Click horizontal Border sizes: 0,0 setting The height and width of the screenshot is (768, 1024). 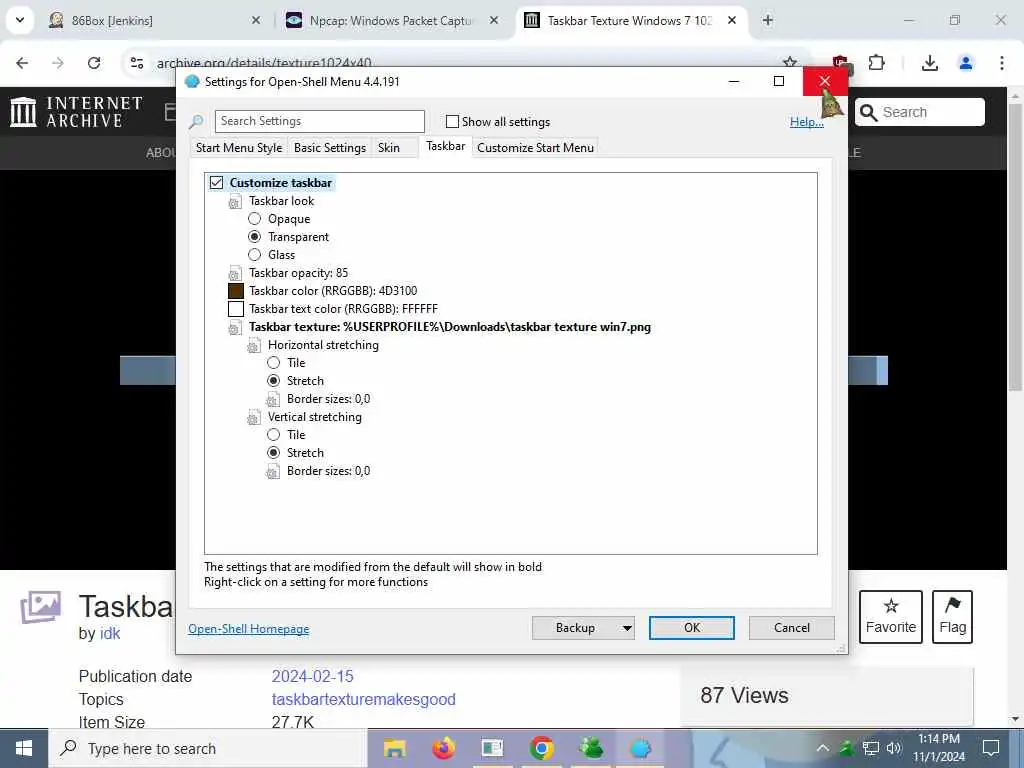tap(328, 399)
